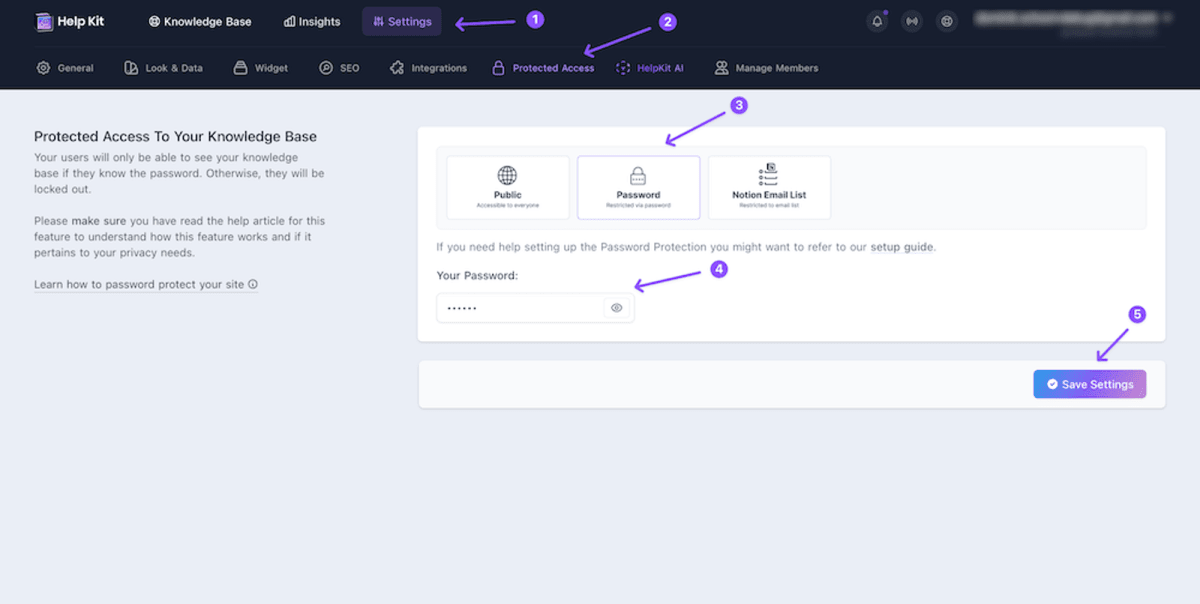Switch to the General tab
The image size is (1200, 604).
click(x=66, y=68)
